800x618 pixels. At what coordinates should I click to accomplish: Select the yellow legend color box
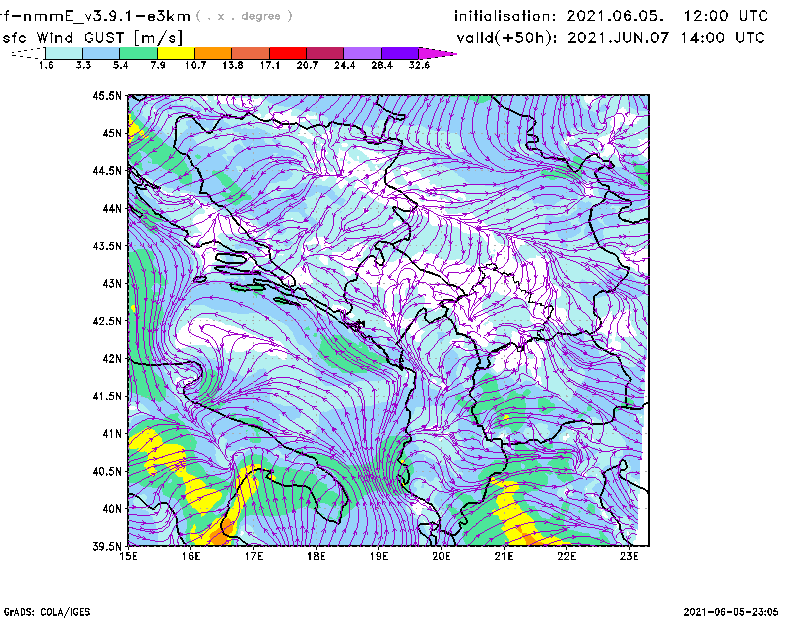coord(176,53)
